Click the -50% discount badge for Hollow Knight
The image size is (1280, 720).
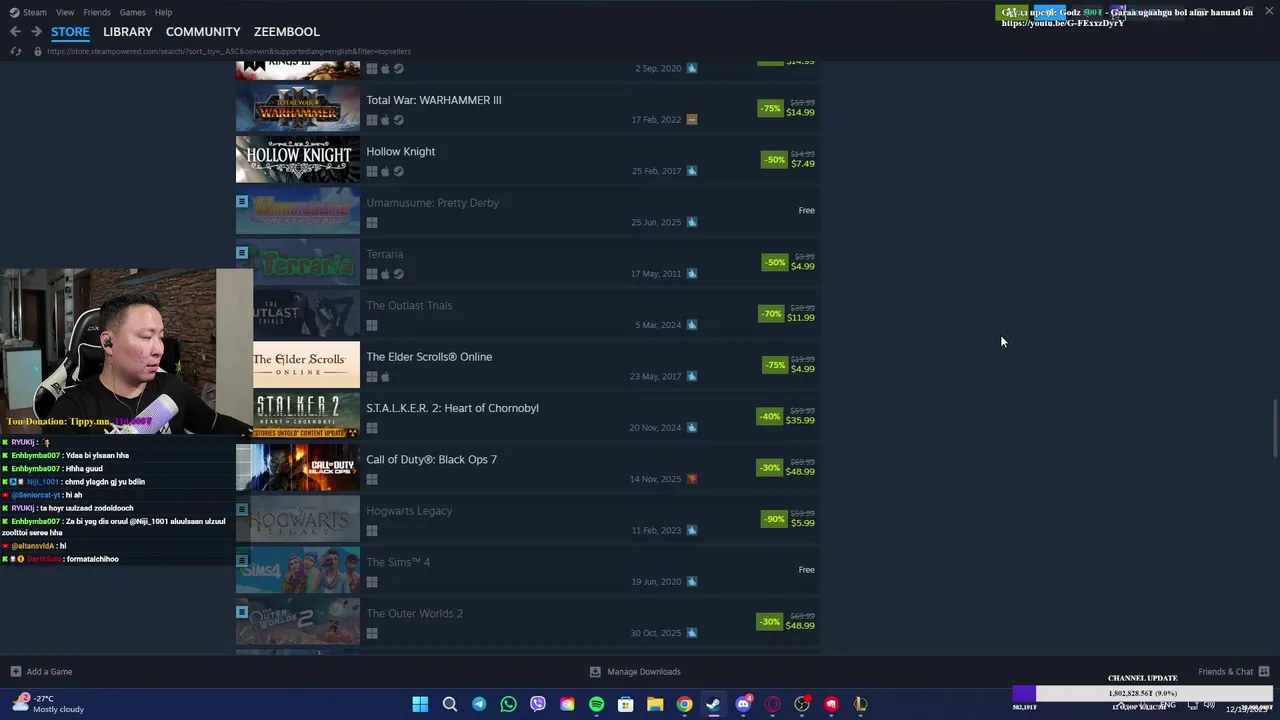point(774,159)
